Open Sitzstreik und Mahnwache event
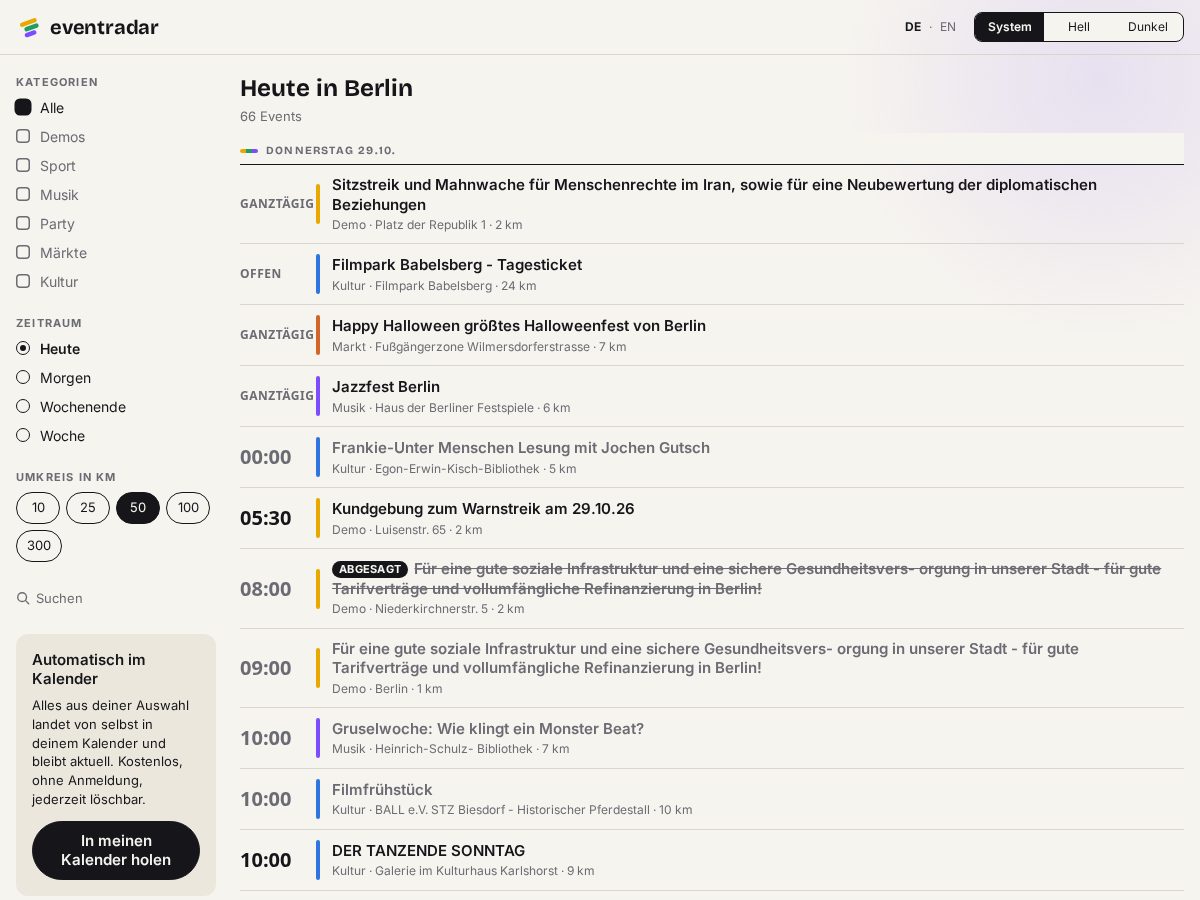 pyautogui.click(x=712, y=204)
